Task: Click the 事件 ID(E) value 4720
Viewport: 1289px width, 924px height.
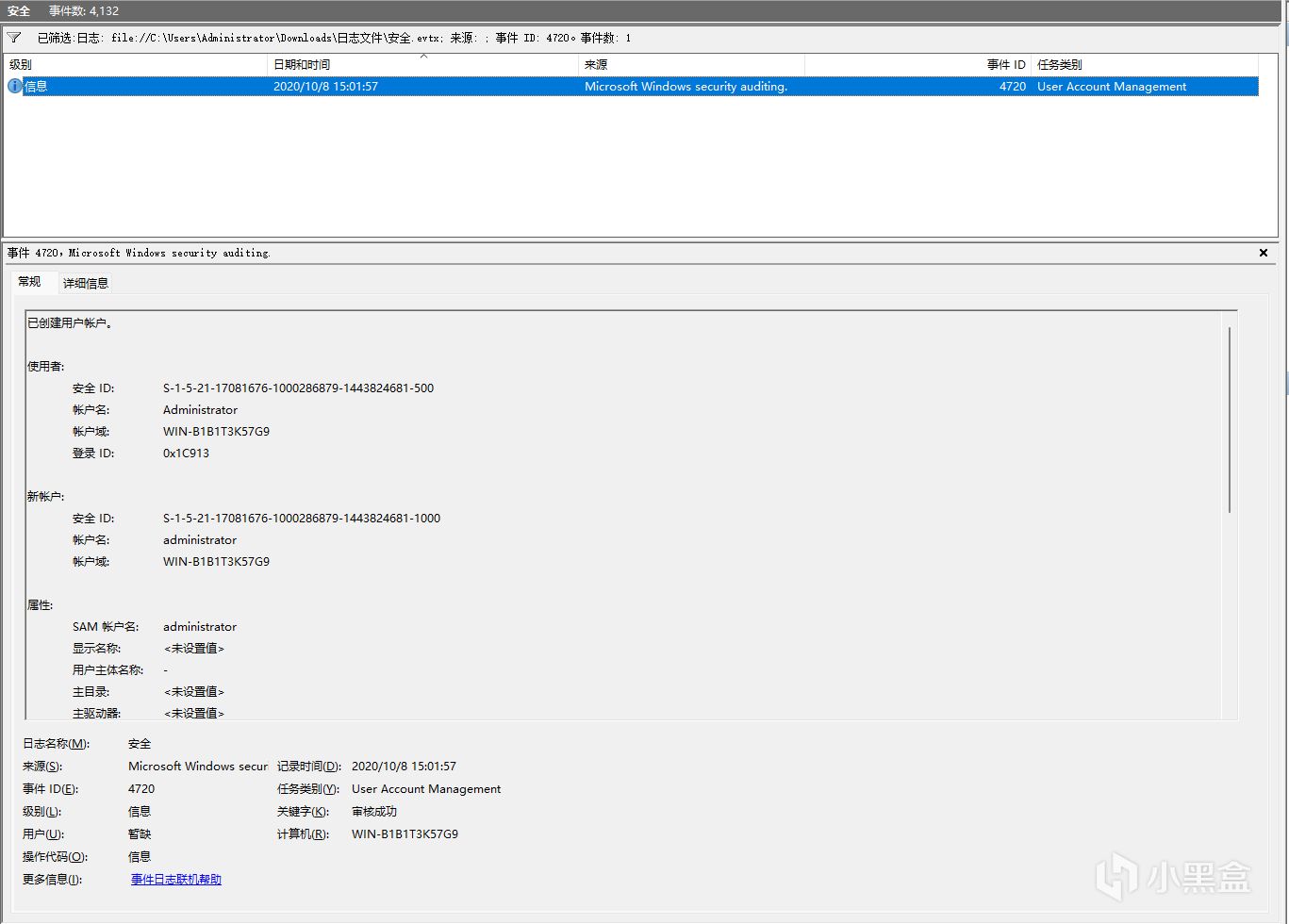Action: [141, 789]
